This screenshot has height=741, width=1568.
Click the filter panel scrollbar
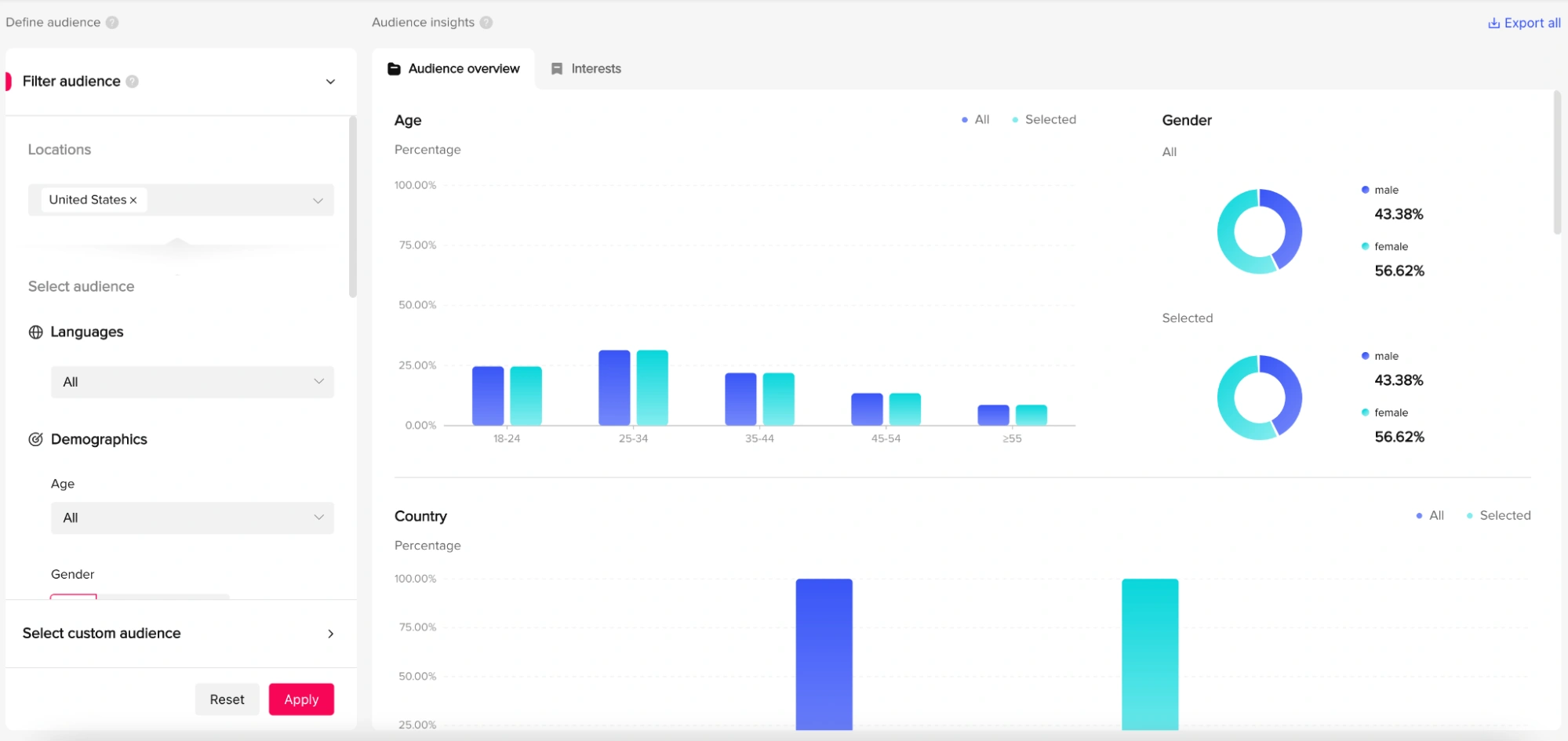[353, 207]
